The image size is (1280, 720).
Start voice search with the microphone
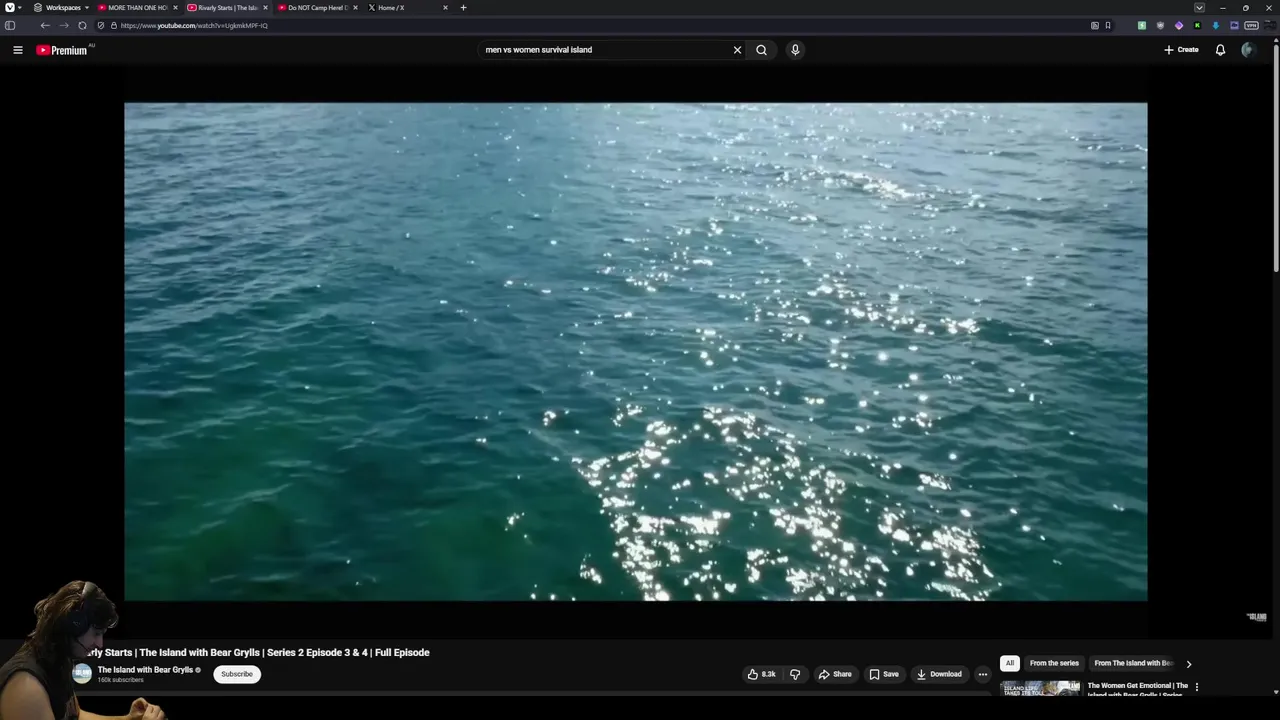(x=795, y=50)
